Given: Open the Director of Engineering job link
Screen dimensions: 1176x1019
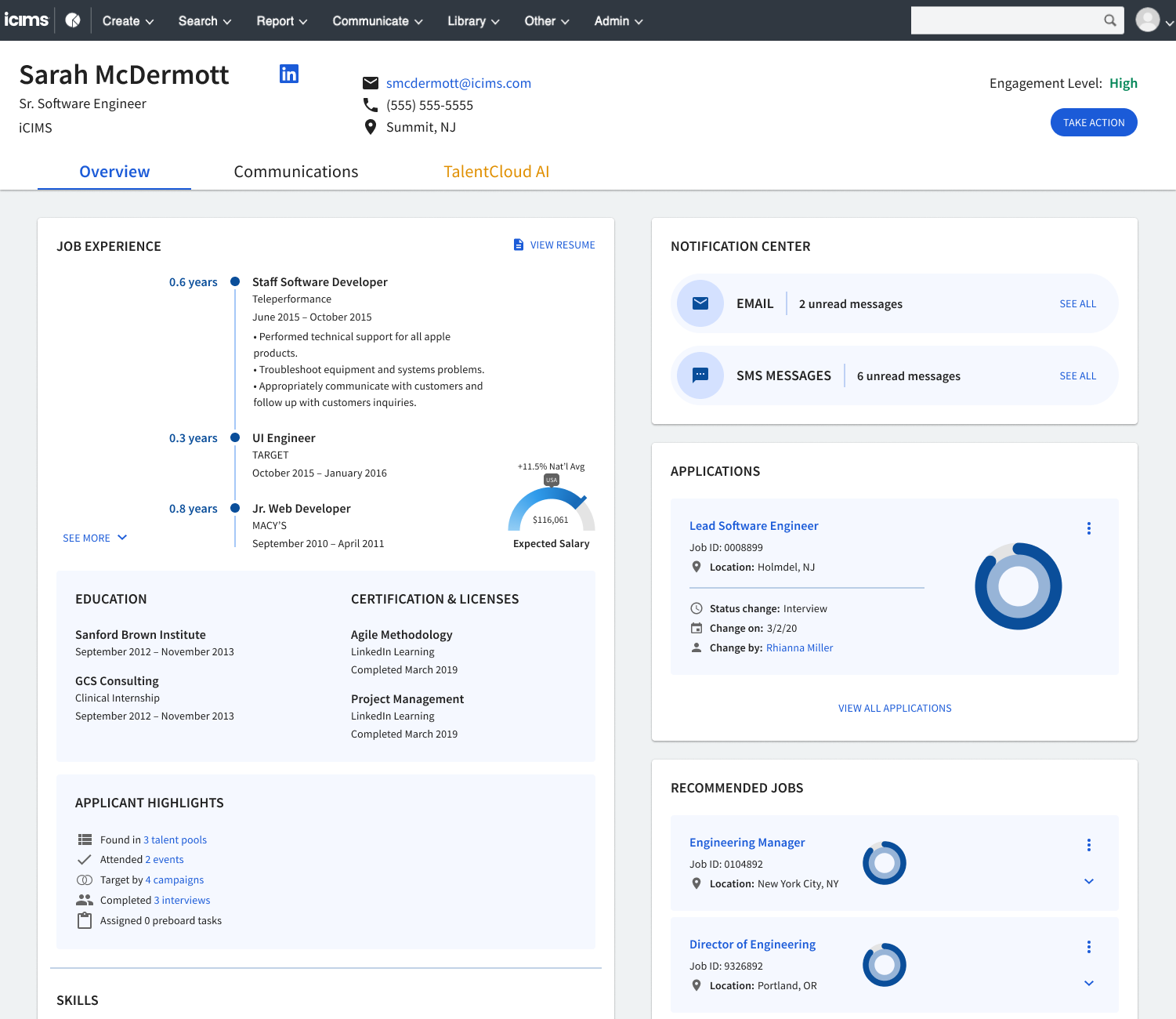Looking at the screenshot, I should [752, 944].
